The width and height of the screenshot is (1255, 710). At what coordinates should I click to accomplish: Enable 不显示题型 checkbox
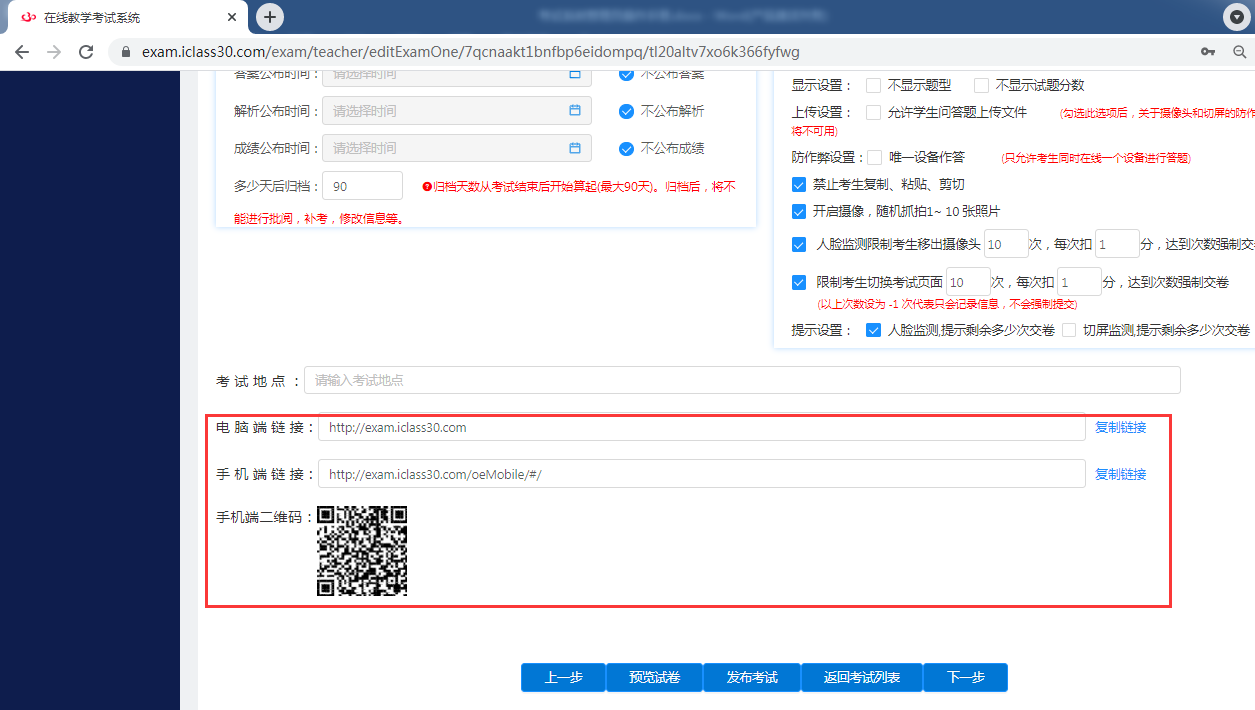coord(874,86)
